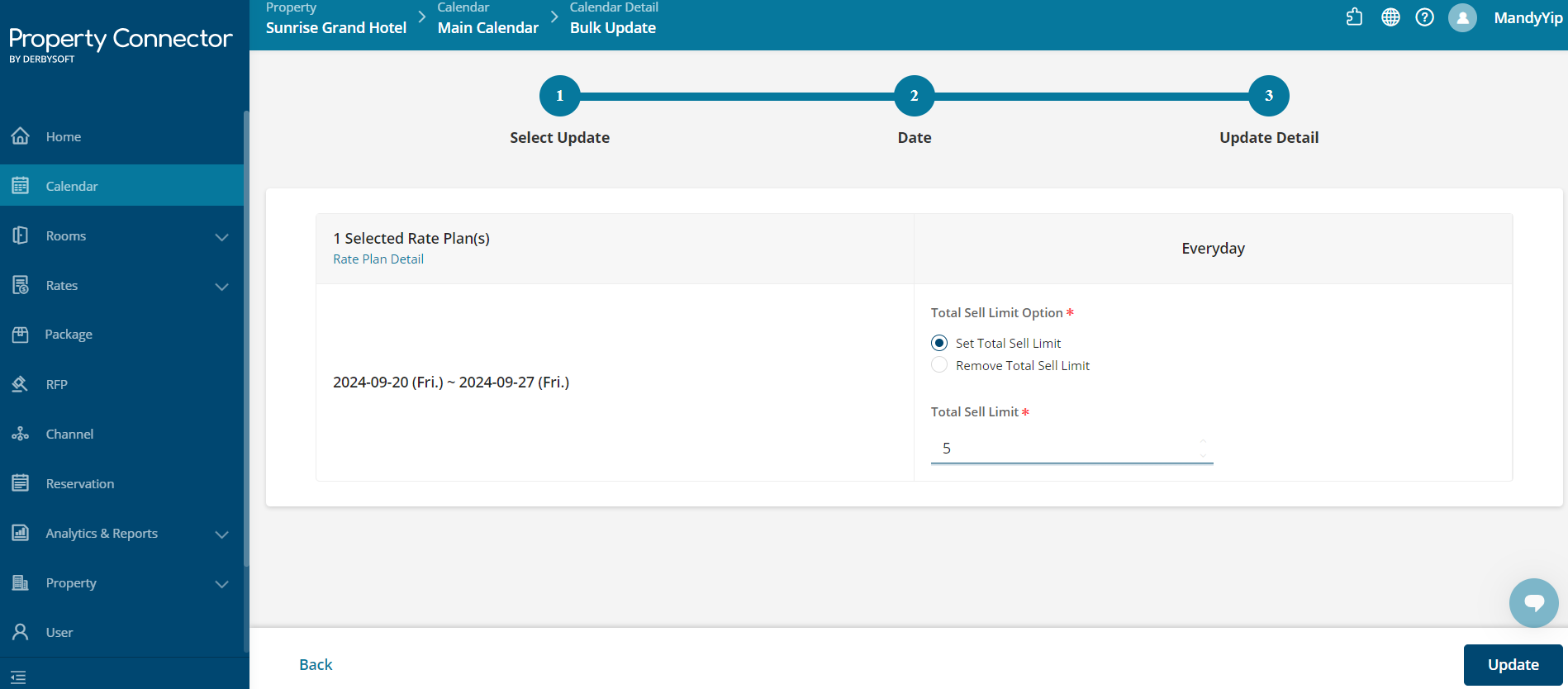Screen dimensions: 1568x689
Task: Expand the Rates submenu chevron
Action: click(221, 287)
